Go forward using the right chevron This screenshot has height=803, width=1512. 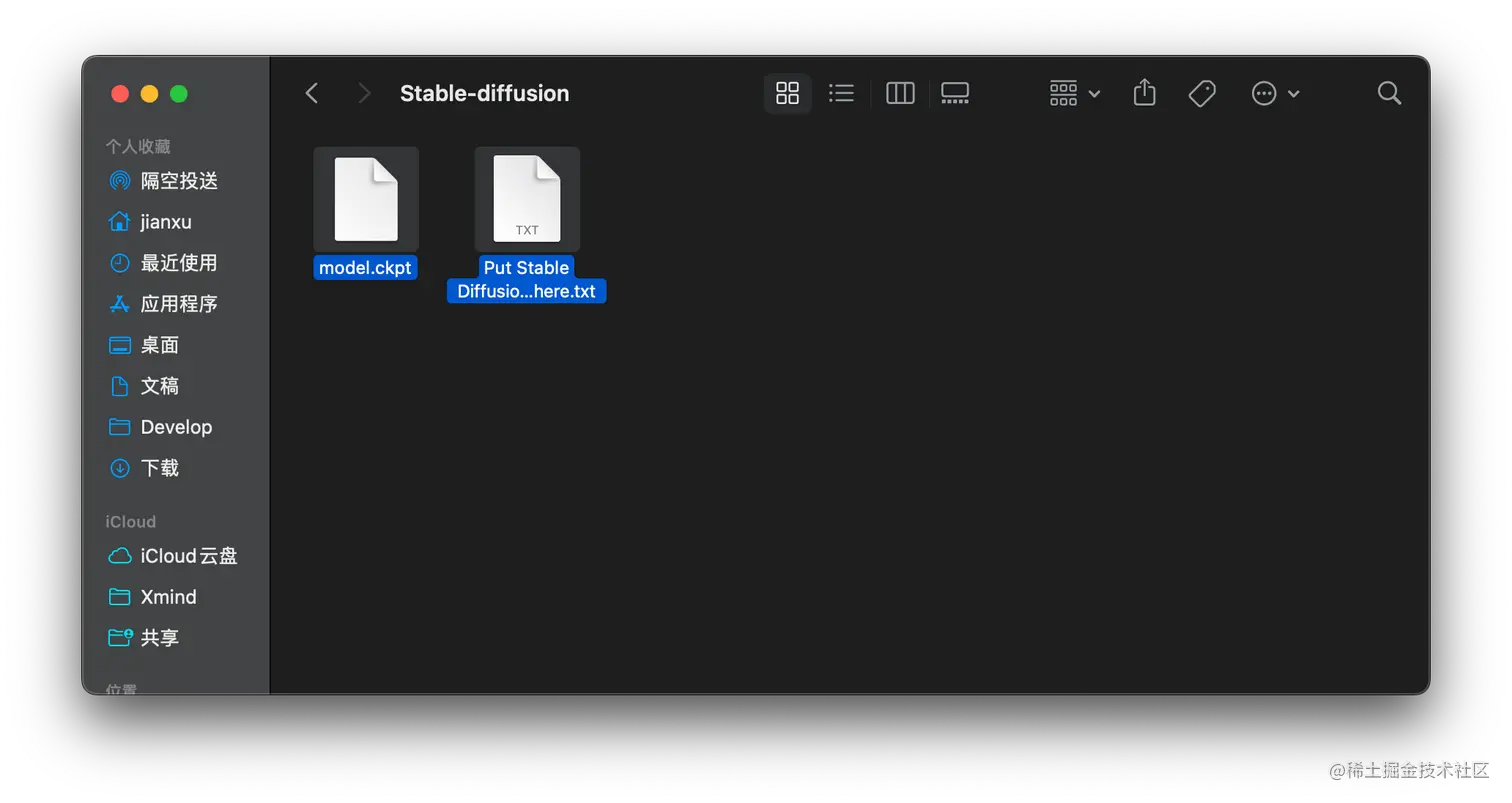(x=364, y=93)
